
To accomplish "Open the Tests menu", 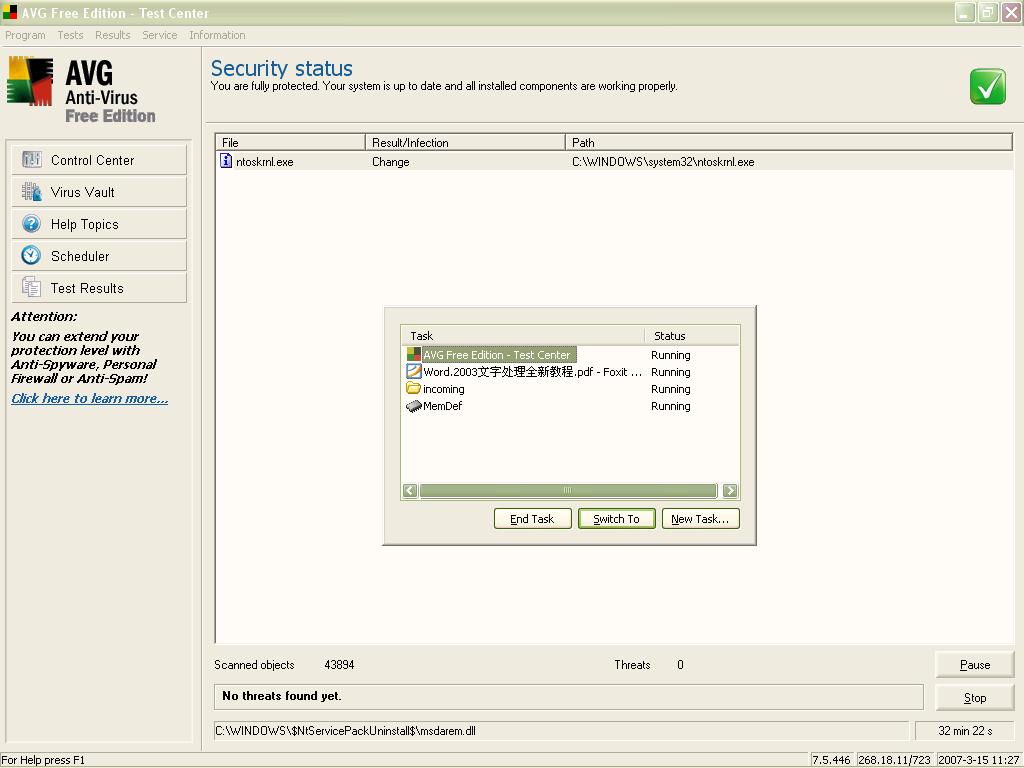I will pyautogui.click(x=70, y=35).
